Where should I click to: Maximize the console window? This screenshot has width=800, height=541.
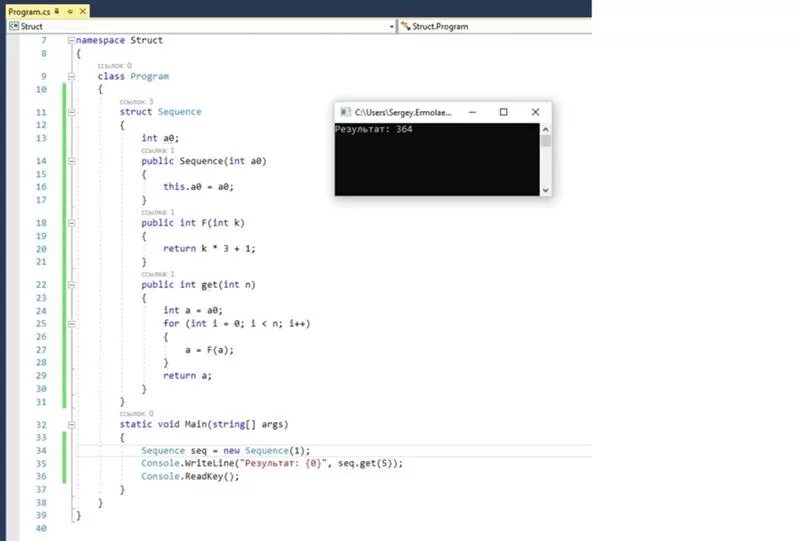coord(504,112)
